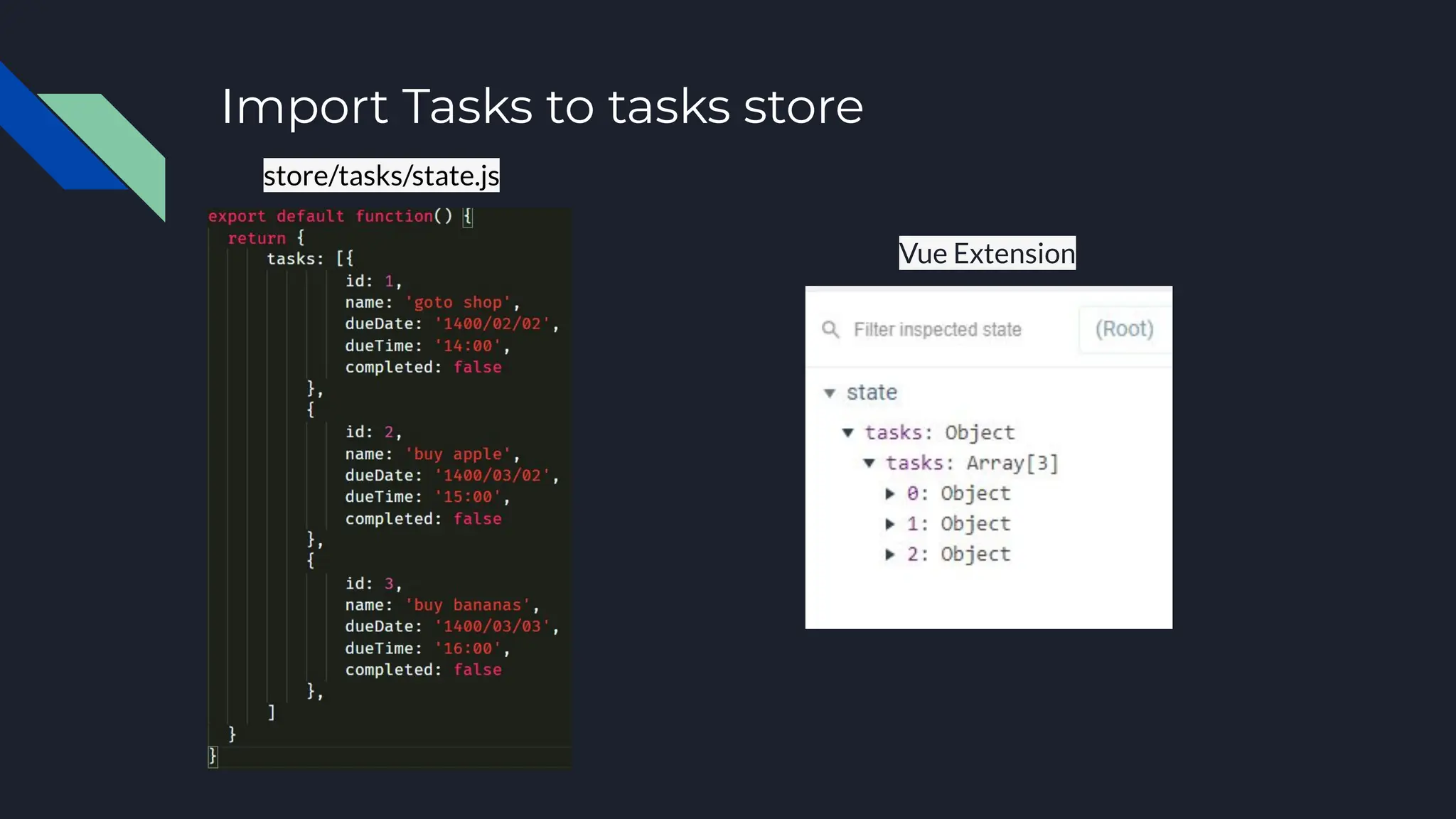Expand the 2: Object entry
This screenshot has height=819, width=1456.
point(889,555)
